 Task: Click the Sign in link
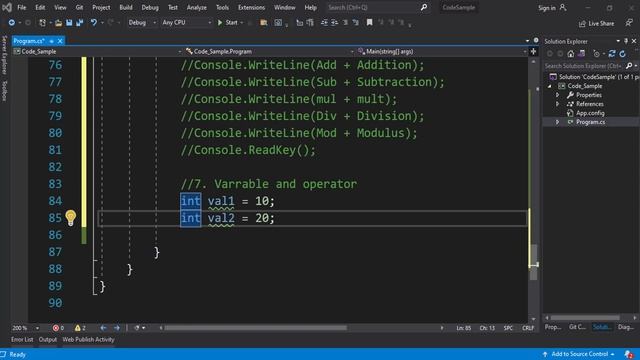tap(552, 8)
